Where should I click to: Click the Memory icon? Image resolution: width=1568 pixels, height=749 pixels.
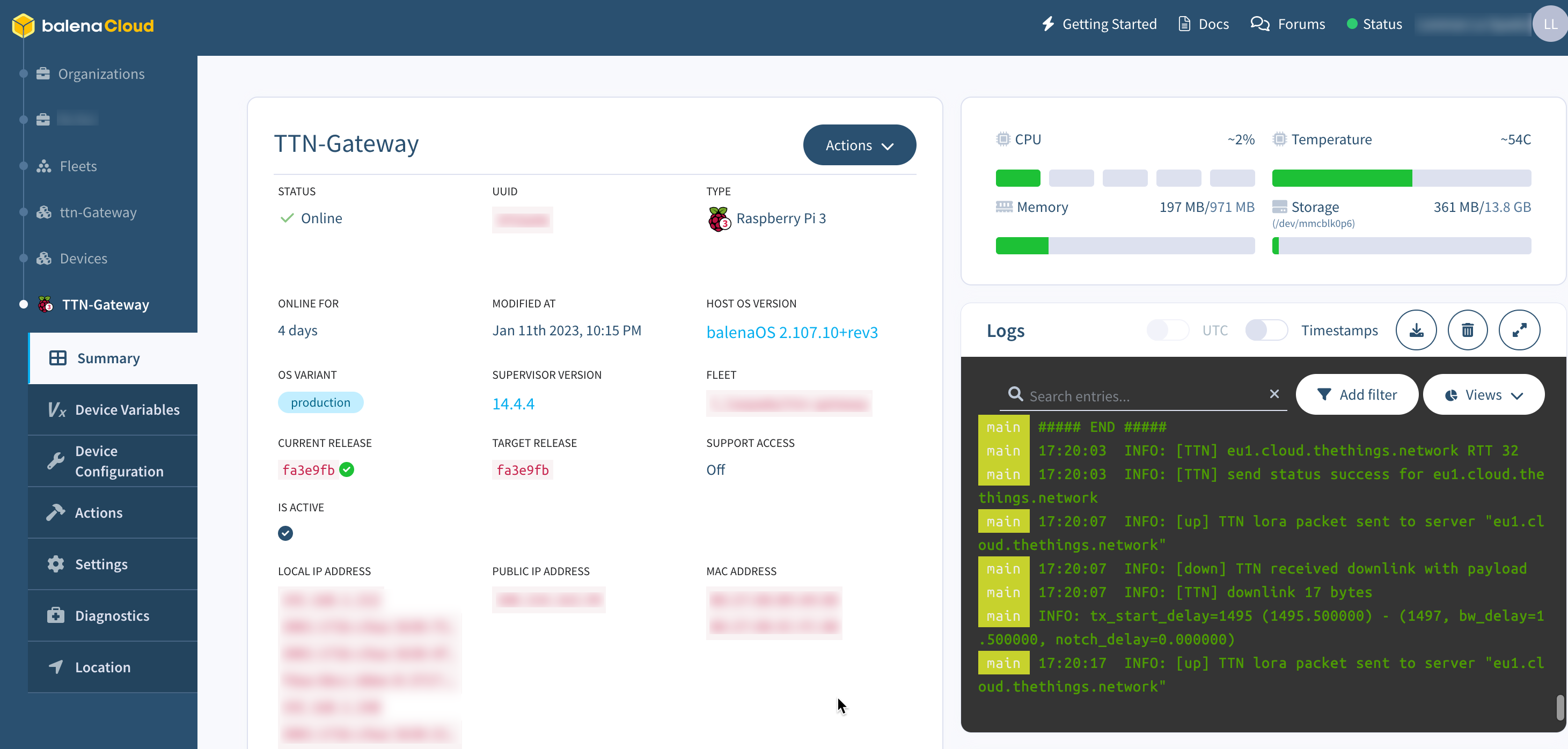pos(1005,206)
